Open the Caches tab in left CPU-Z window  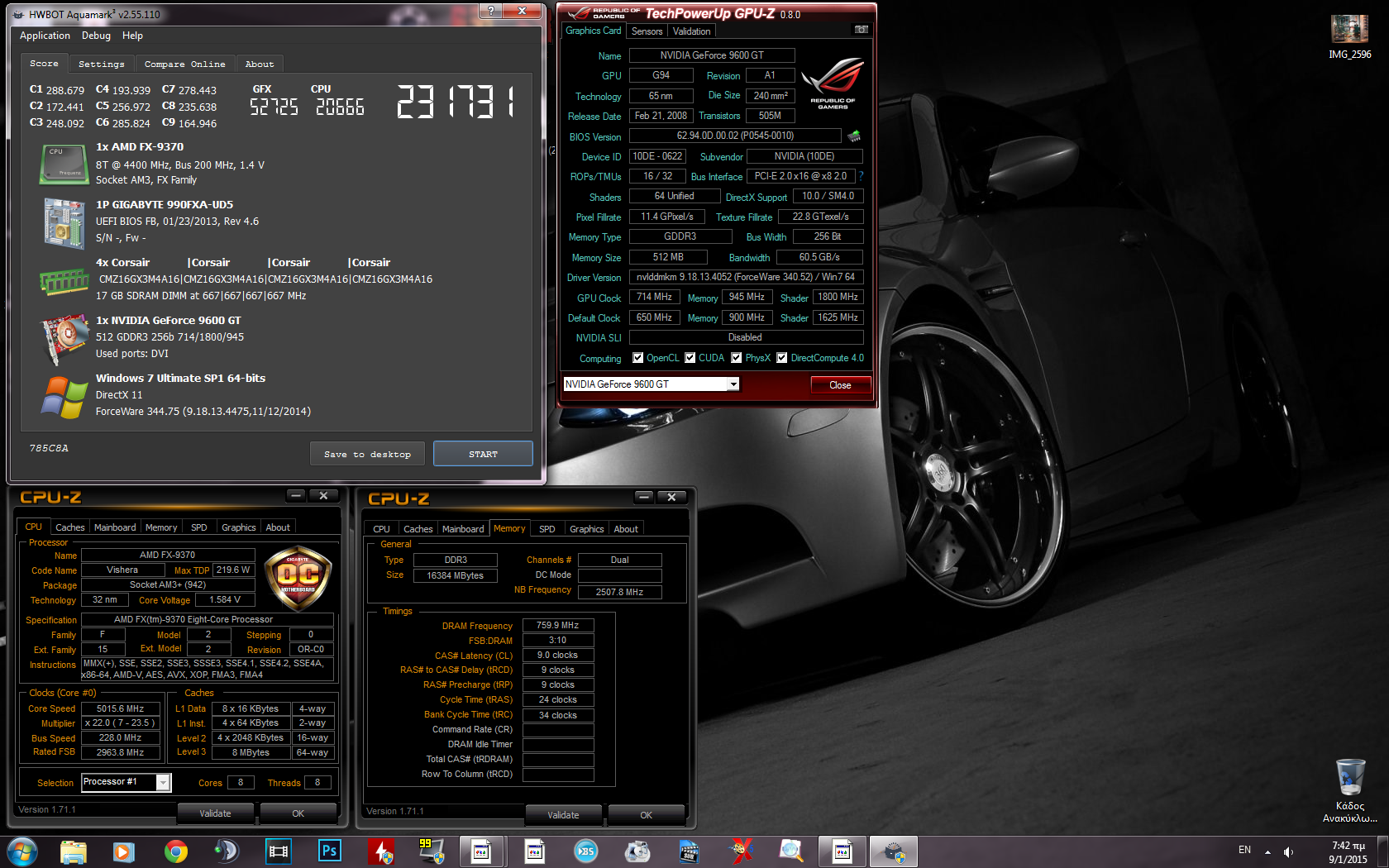(x=69, y=527)
